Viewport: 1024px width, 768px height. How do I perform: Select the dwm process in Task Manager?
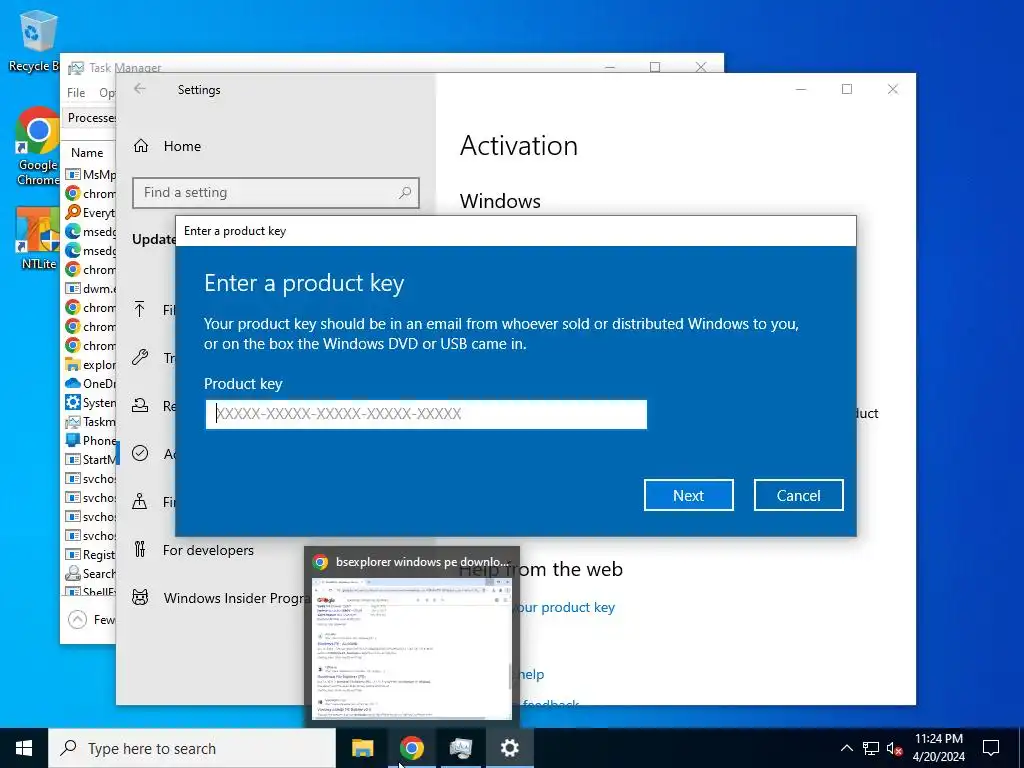click(x=90, y=288)
